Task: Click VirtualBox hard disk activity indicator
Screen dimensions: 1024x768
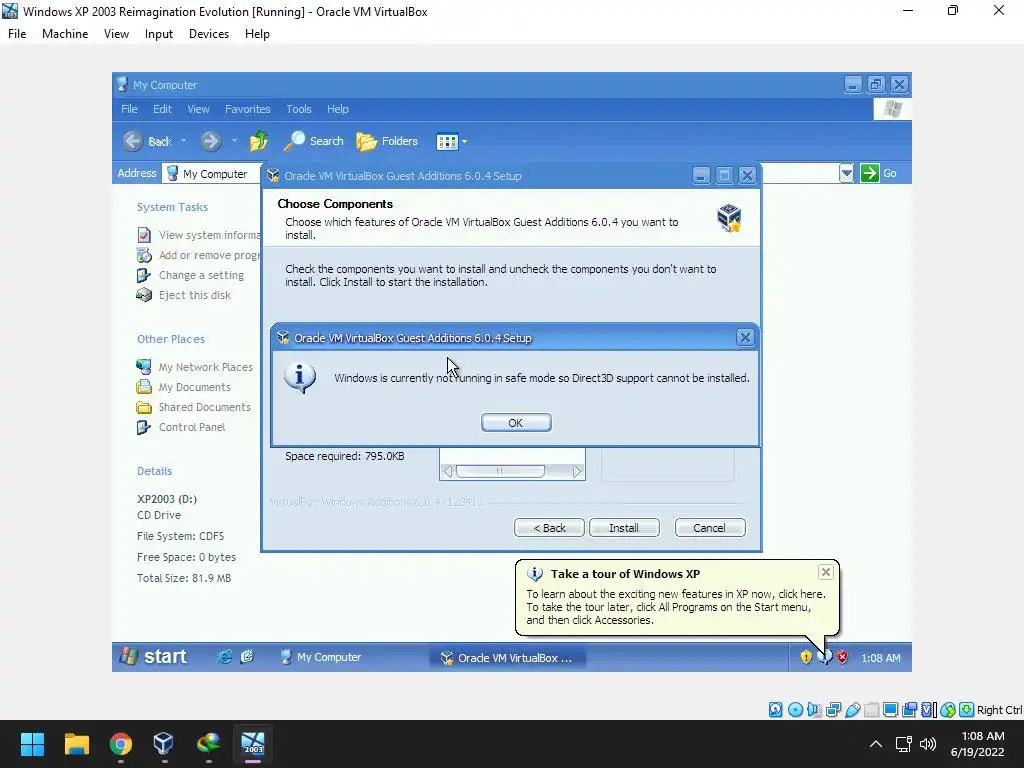Action: point(775,710)
